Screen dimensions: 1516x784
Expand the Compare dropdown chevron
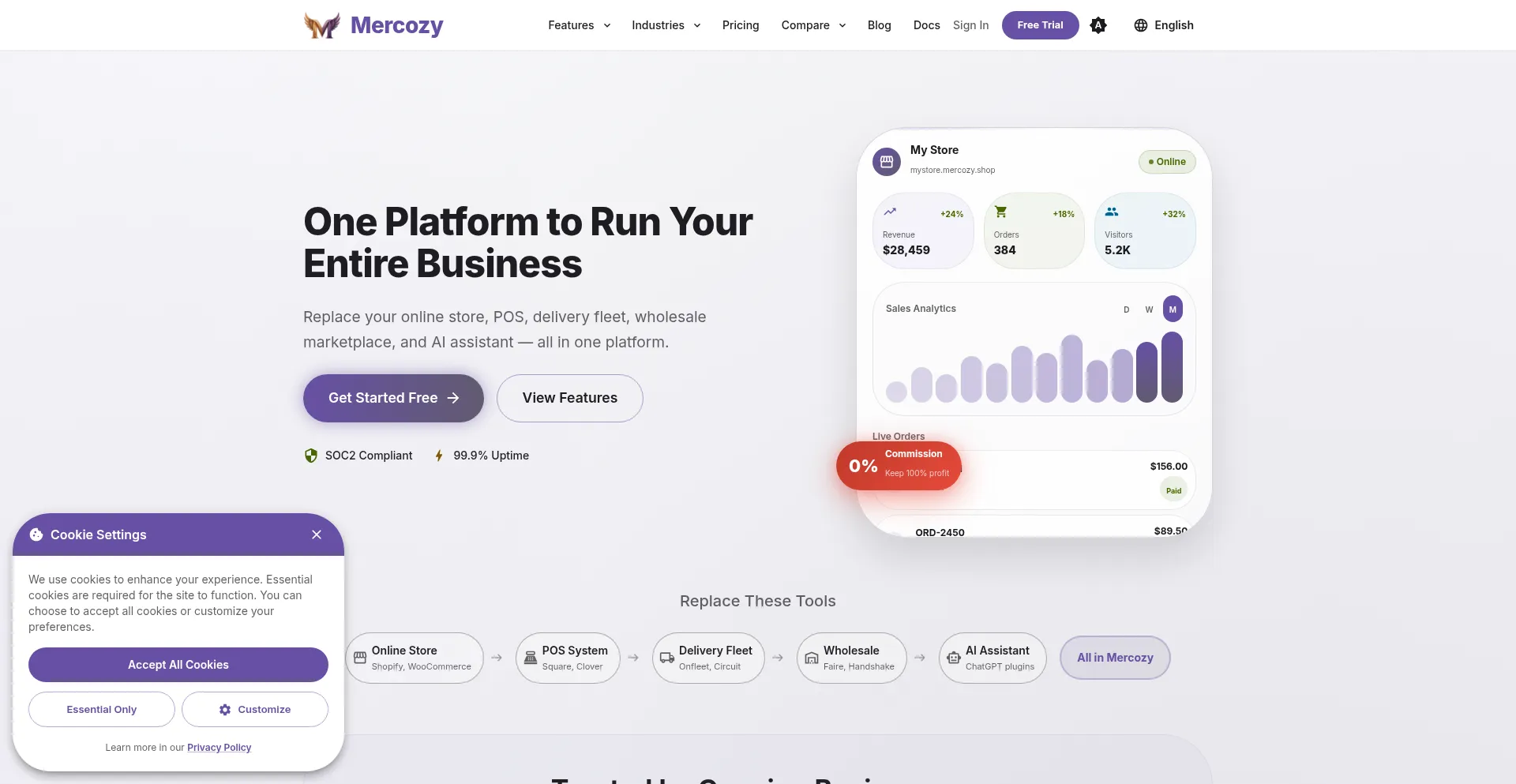842,25
